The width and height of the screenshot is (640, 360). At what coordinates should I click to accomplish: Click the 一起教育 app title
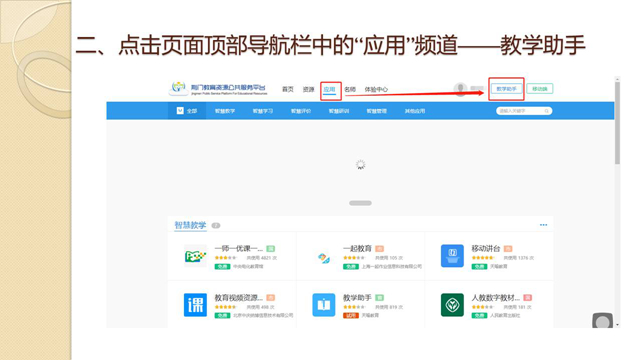pyautogui.click(x=358, y=249)
